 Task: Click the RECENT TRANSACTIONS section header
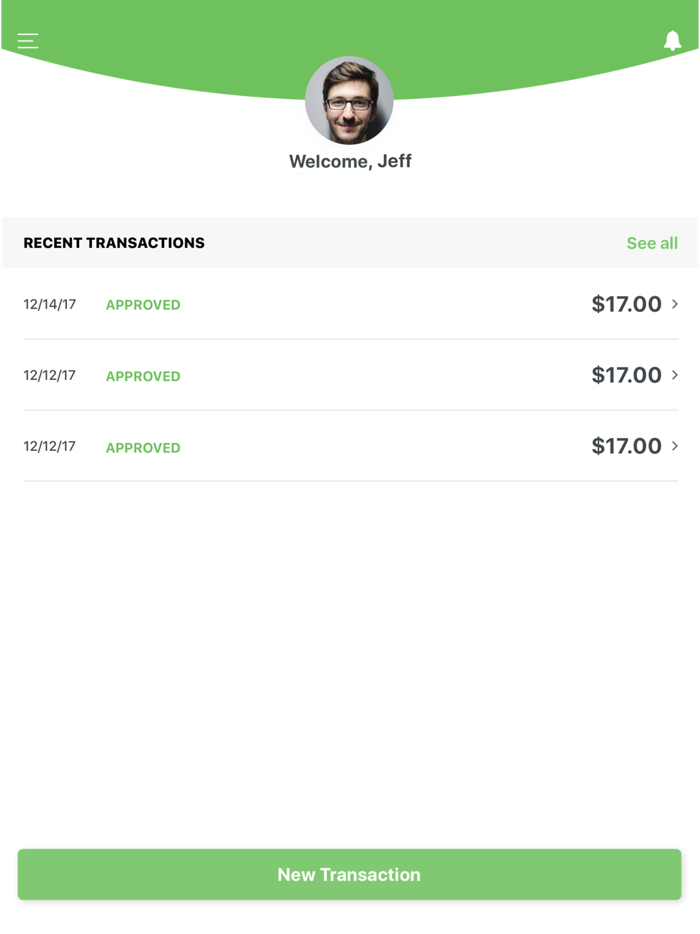113,242
